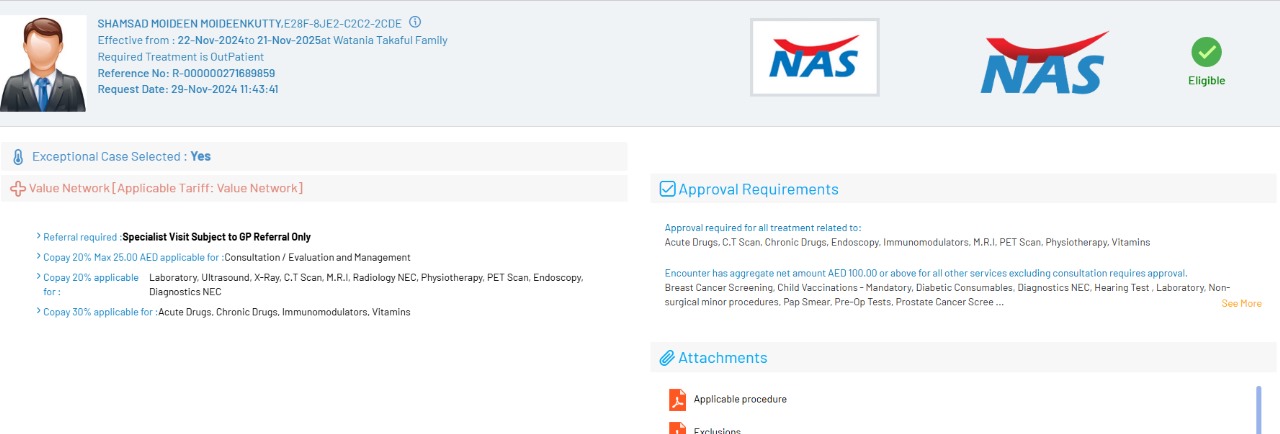Click See More in approval requirements

click(x=1241, y=303)
